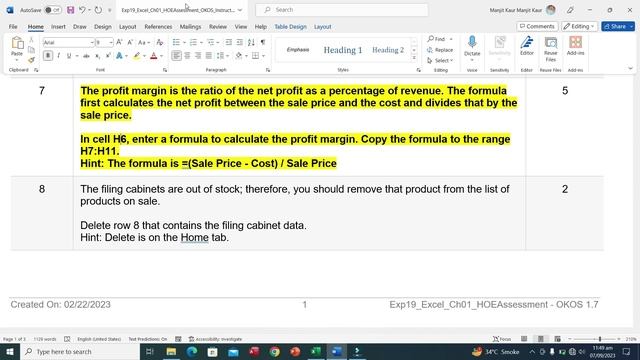Expand numbering list dropdown arrow

[x=201, y=42]
